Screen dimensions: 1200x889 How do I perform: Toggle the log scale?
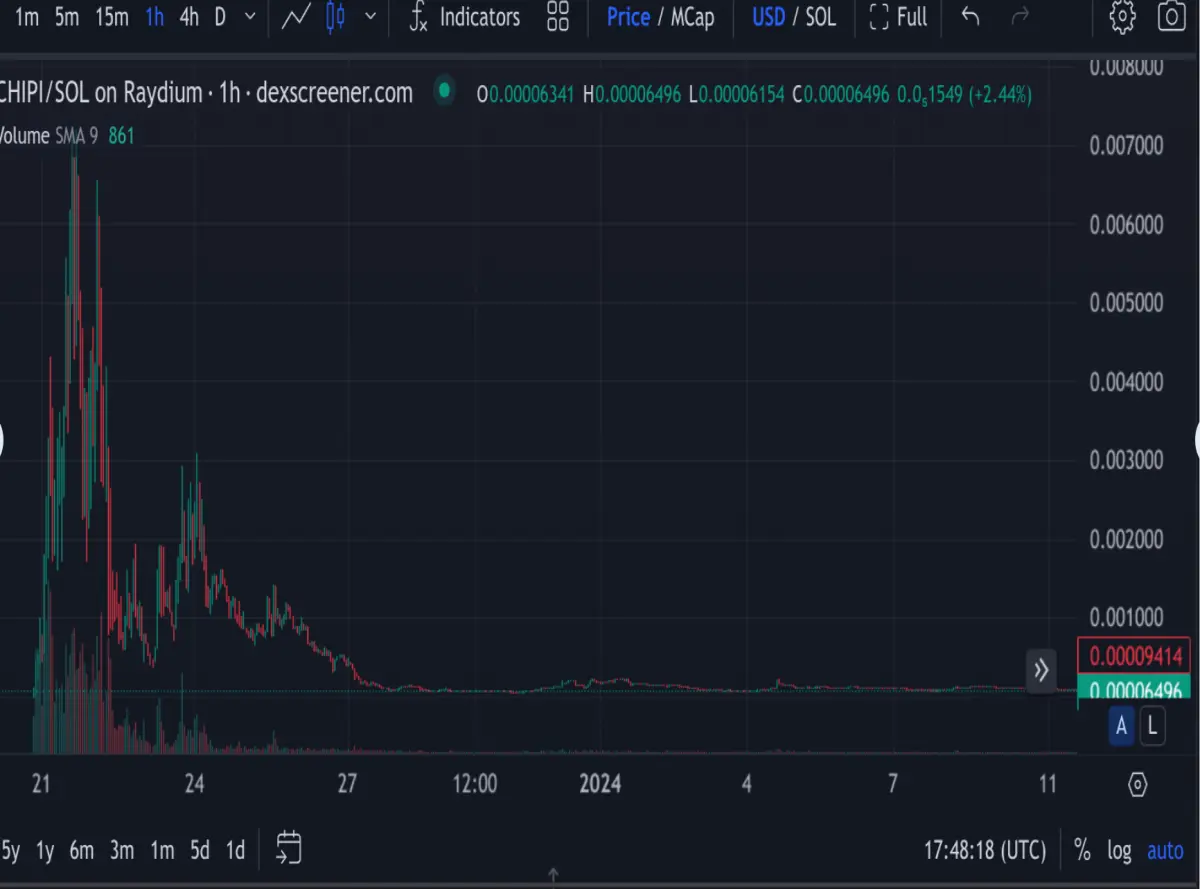click(1119, 851)
